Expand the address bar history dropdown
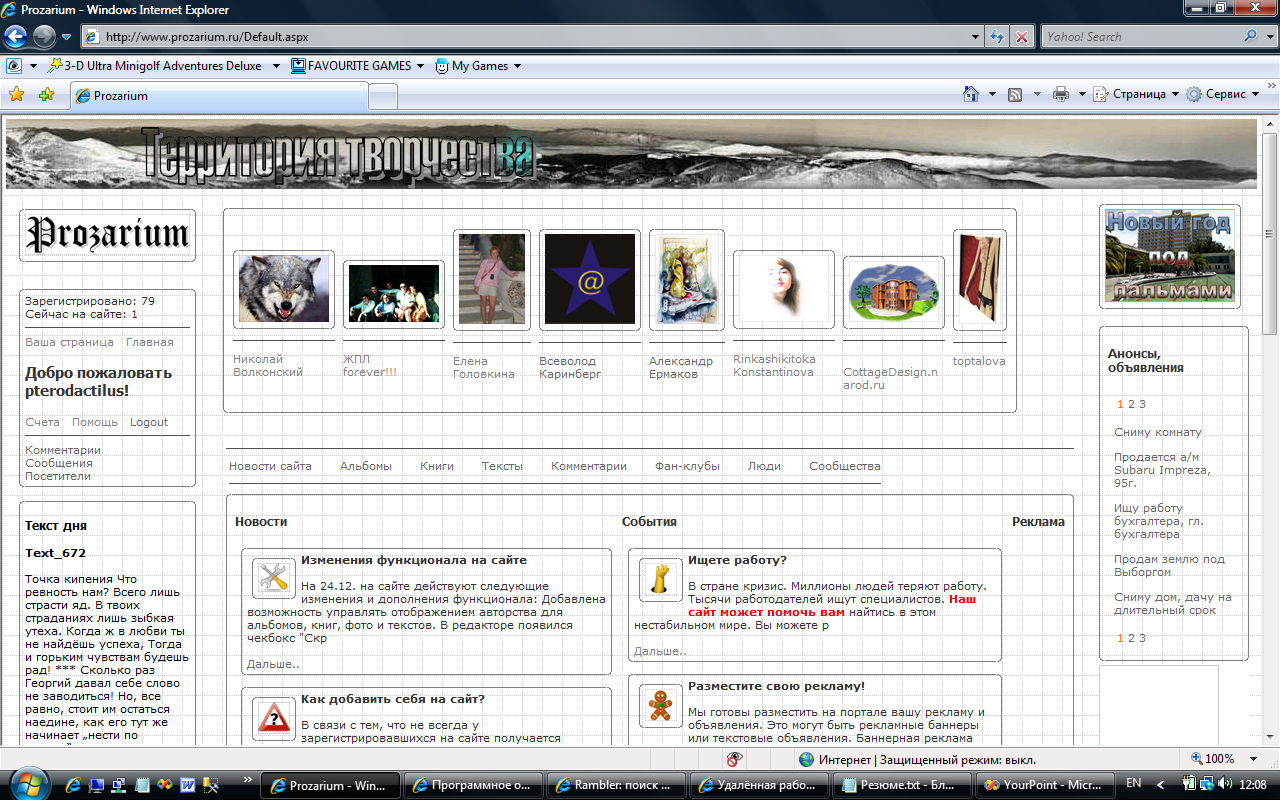 pyautogui.click(x=975, y=36)
